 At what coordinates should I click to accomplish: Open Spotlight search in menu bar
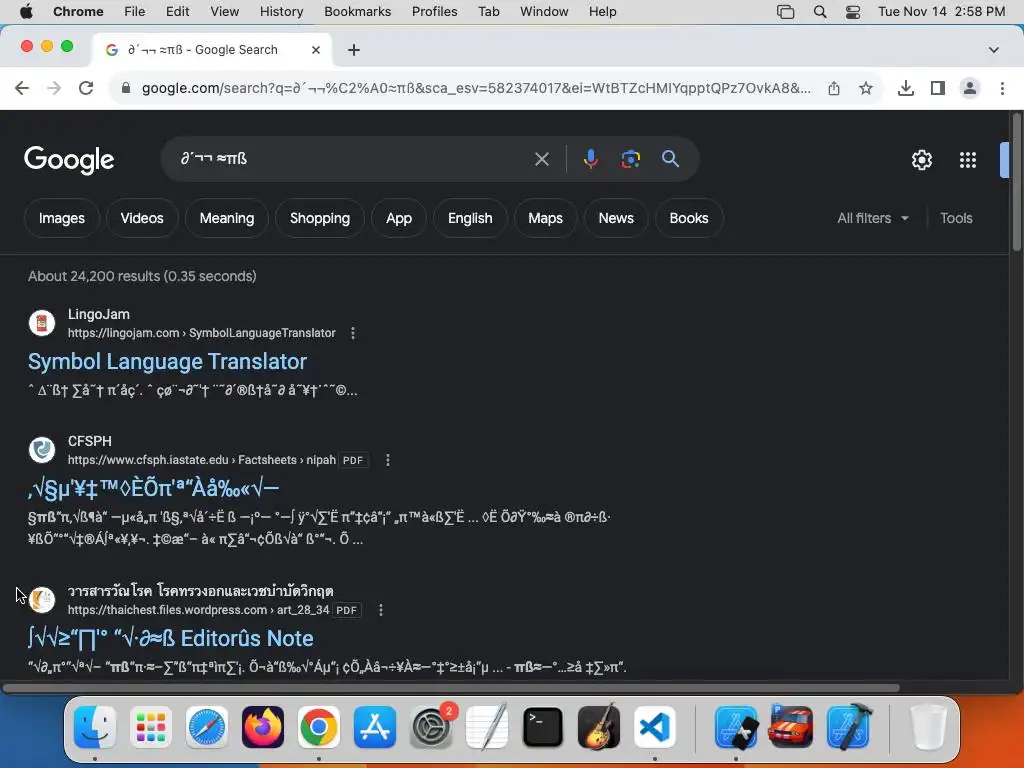click(820, 12)
